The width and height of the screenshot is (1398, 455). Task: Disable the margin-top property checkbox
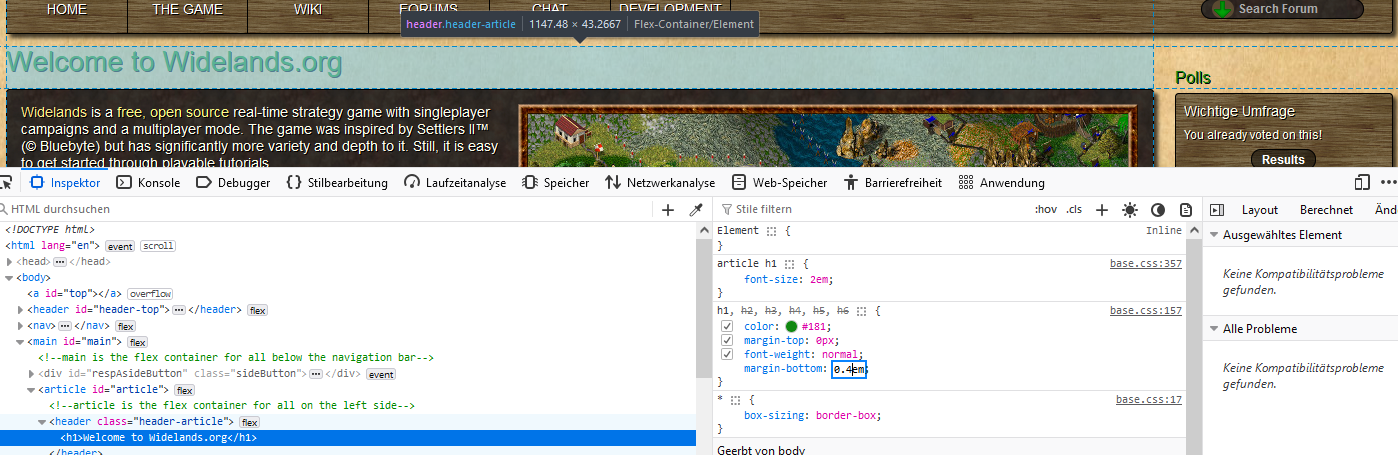pos(727,340)
